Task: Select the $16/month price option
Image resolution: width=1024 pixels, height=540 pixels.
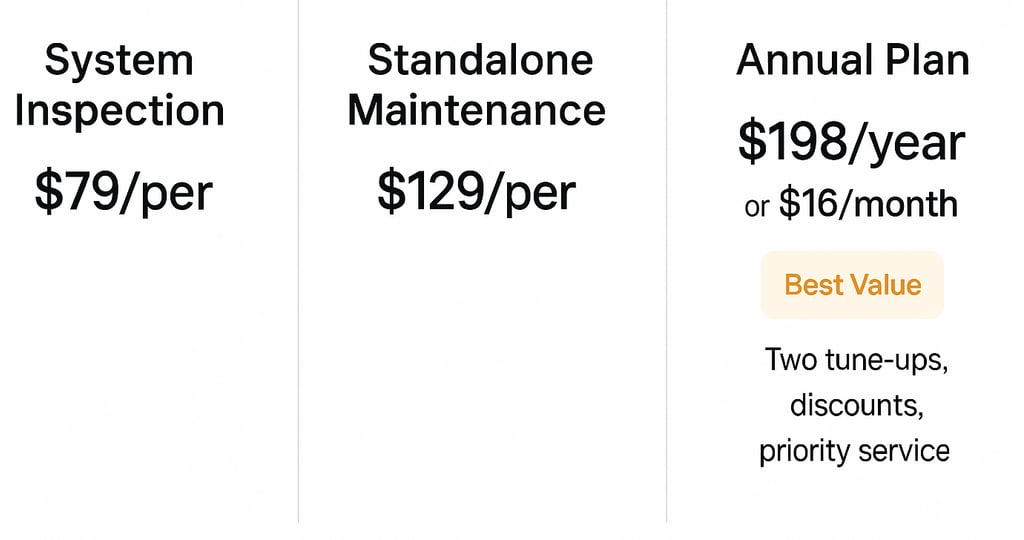Action: click(868, 205)
